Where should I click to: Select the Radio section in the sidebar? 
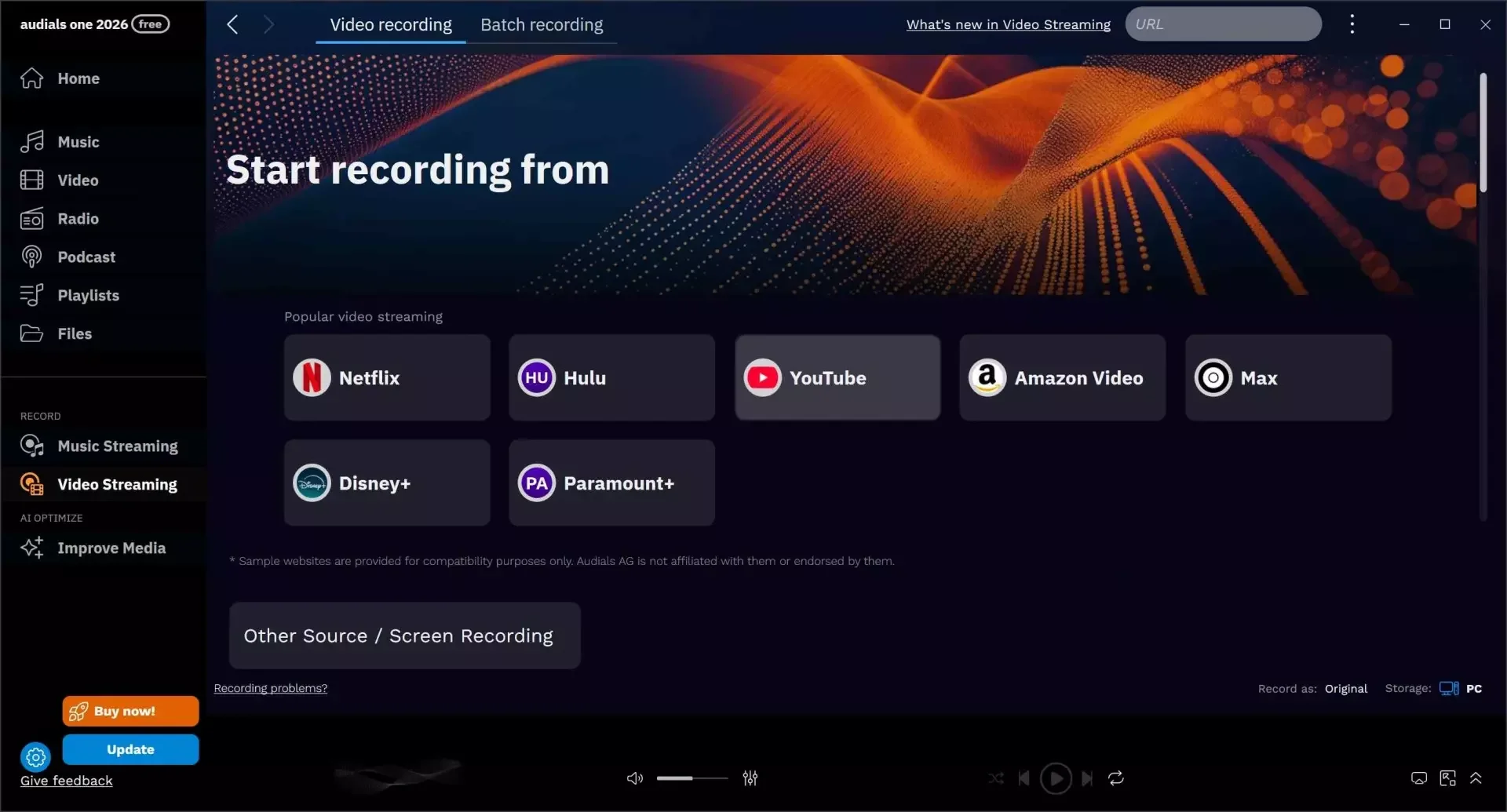click(78, 219)
